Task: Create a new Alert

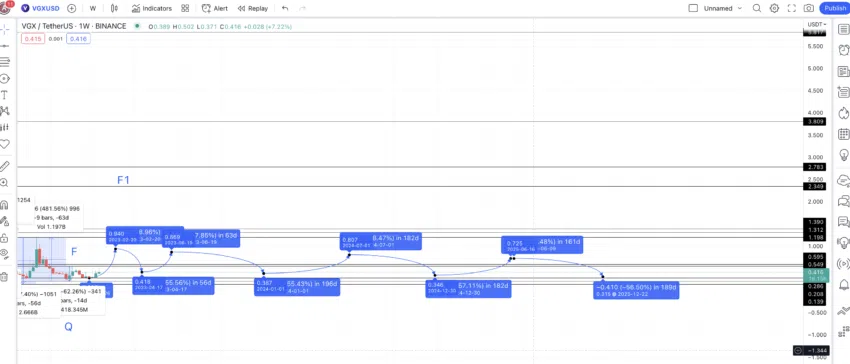Action: (x=215, y=8)
